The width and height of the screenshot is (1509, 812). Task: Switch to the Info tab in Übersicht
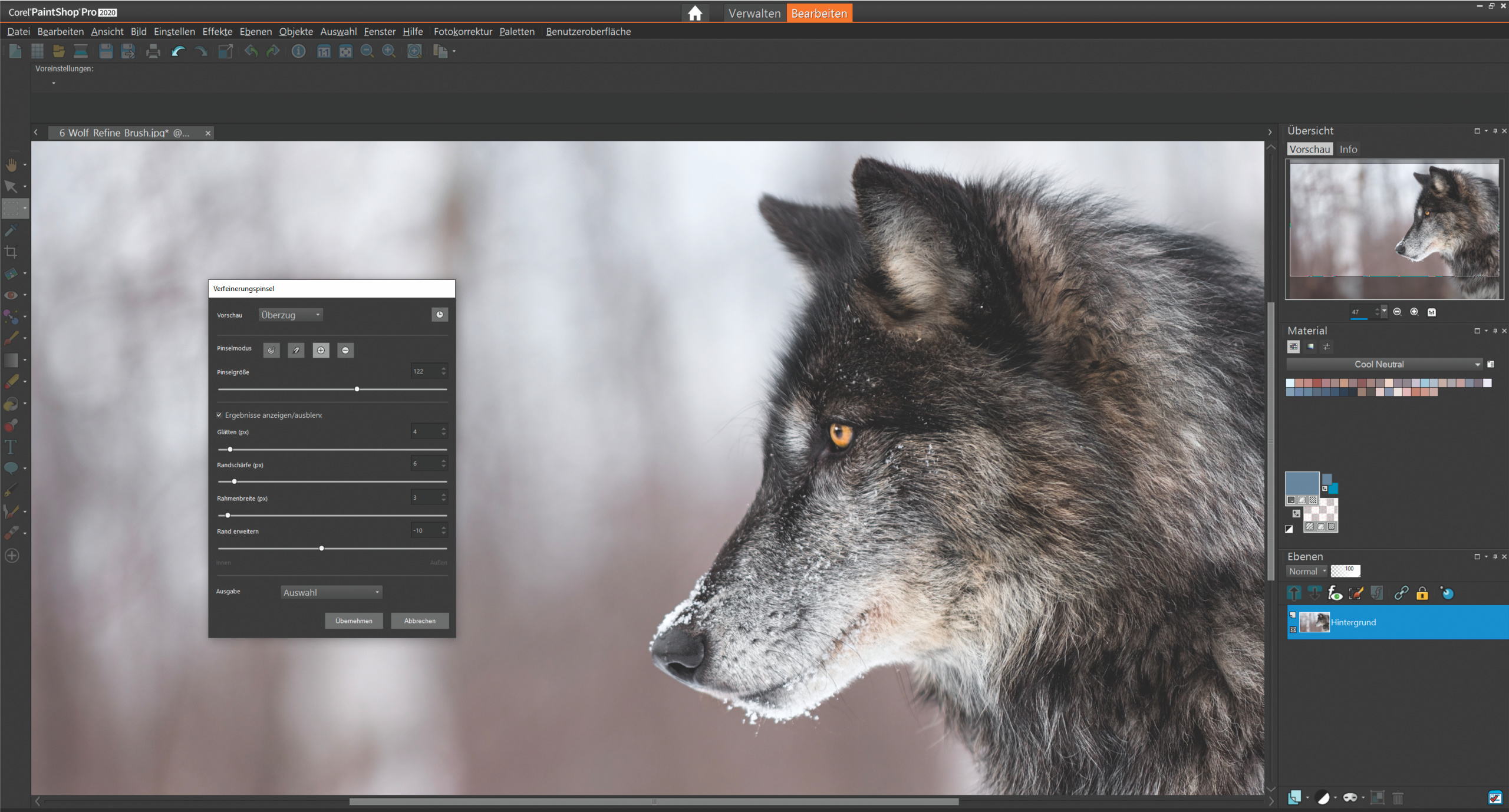click(x=1347, y=150)
